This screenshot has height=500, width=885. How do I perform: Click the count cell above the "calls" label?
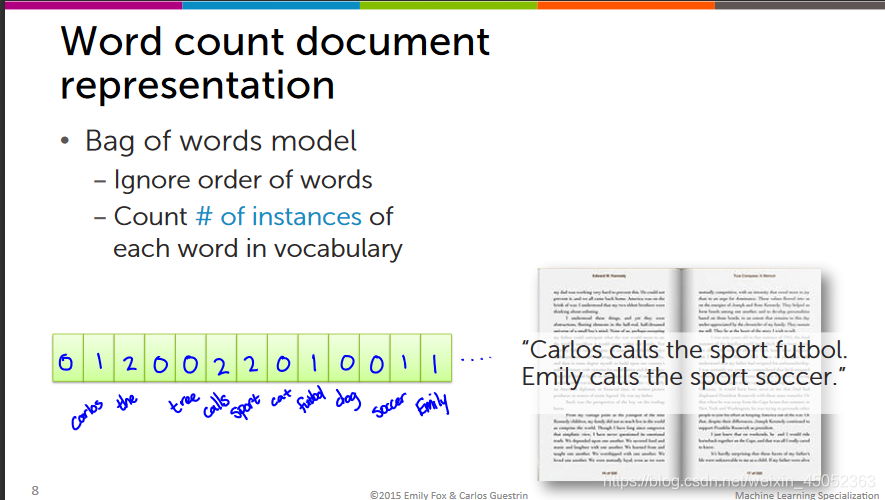222,358
